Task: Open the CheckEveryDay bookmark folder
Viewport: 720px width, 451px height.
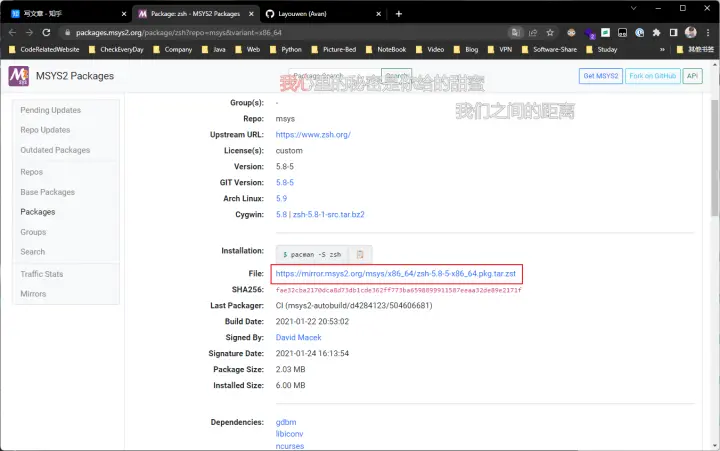Action: pyautogui.click(x=116, y=50)
